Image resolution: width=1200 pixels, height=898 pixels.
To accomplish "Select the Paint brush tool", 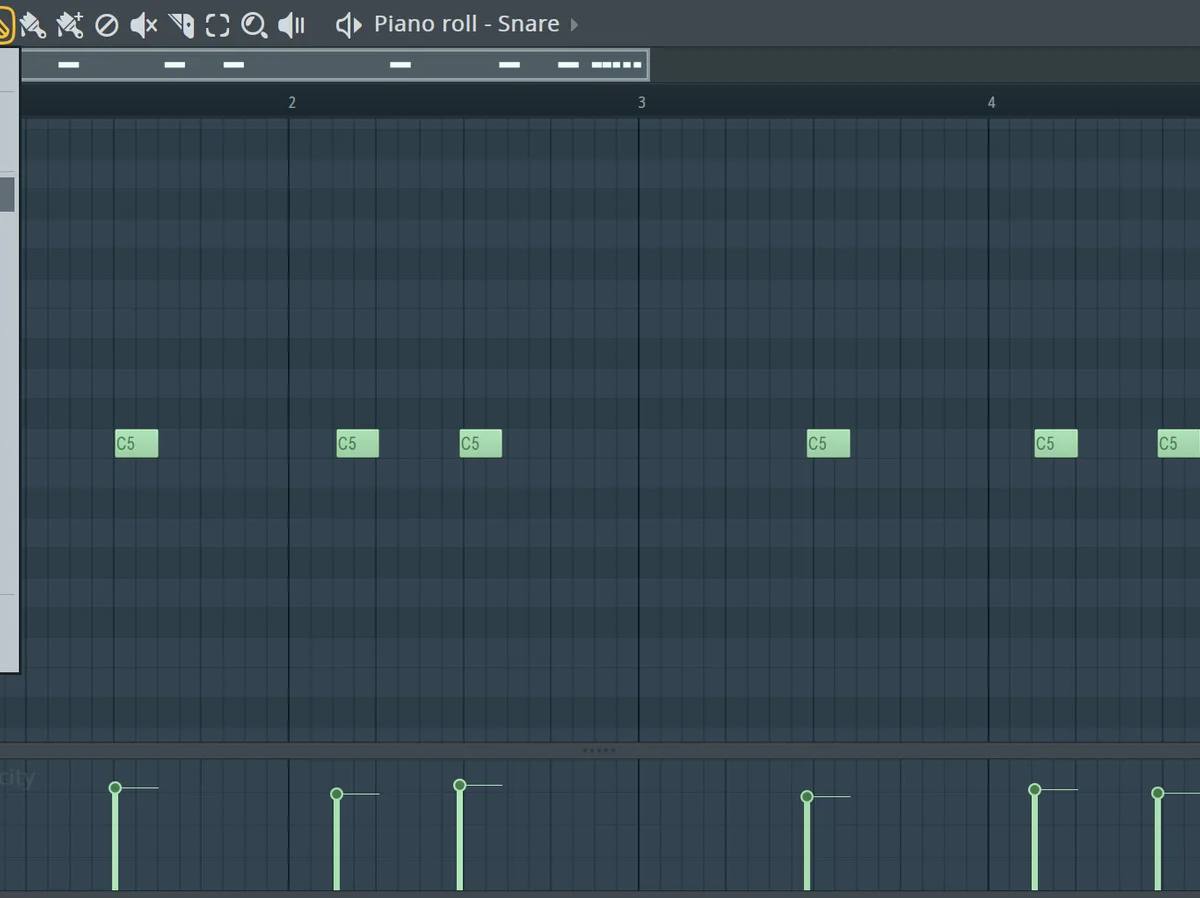I will click(x=33, y=24).
